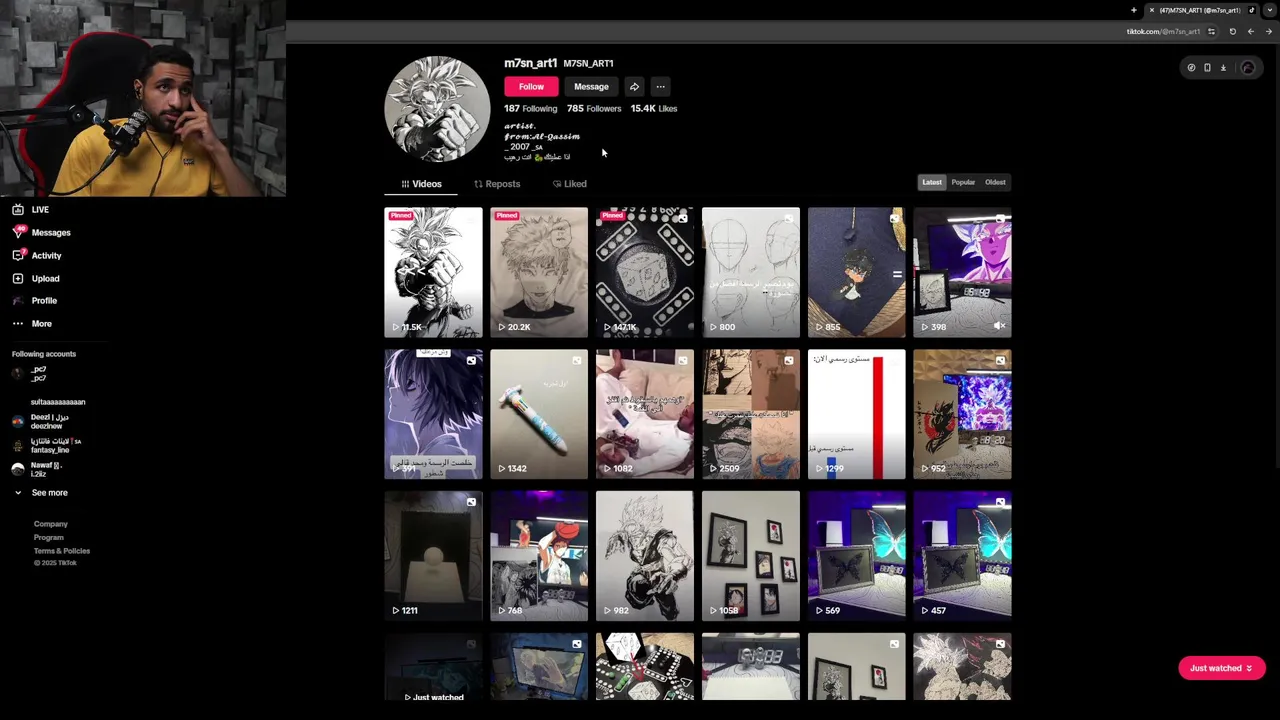Click the 15.4K Likes count
Screen dimensions: 1280x720
[654, 109]
